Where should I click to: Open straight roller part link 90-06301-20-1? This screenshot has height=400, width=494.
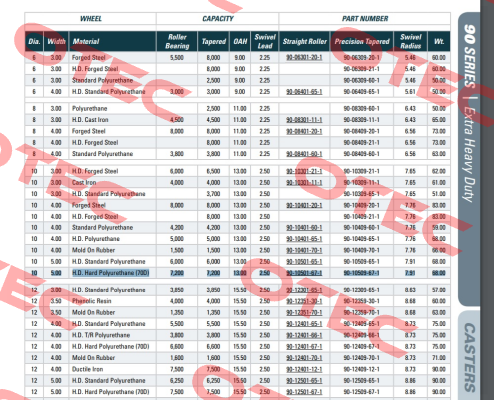304,58
